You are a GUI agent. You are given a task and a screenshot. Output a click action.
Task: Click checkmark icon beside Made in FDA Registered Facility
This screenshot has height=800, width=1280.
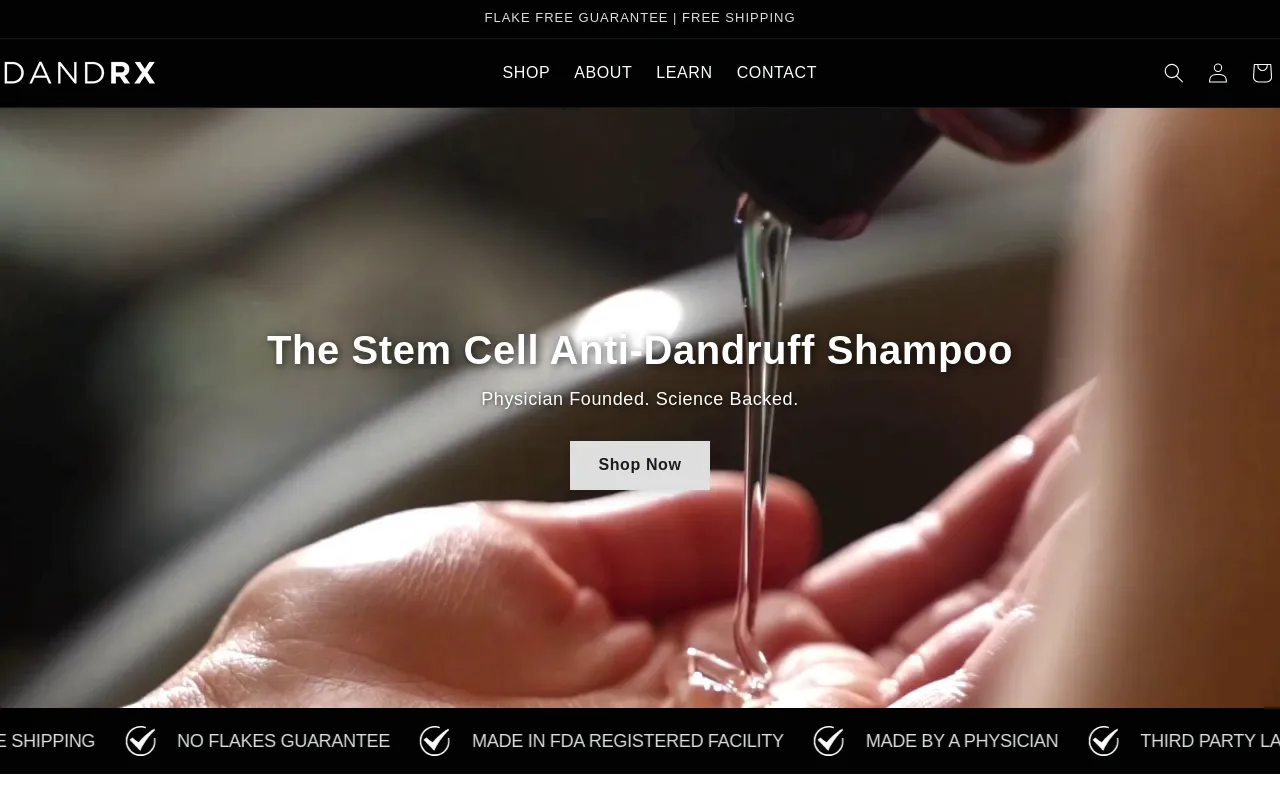pos(435,741)
